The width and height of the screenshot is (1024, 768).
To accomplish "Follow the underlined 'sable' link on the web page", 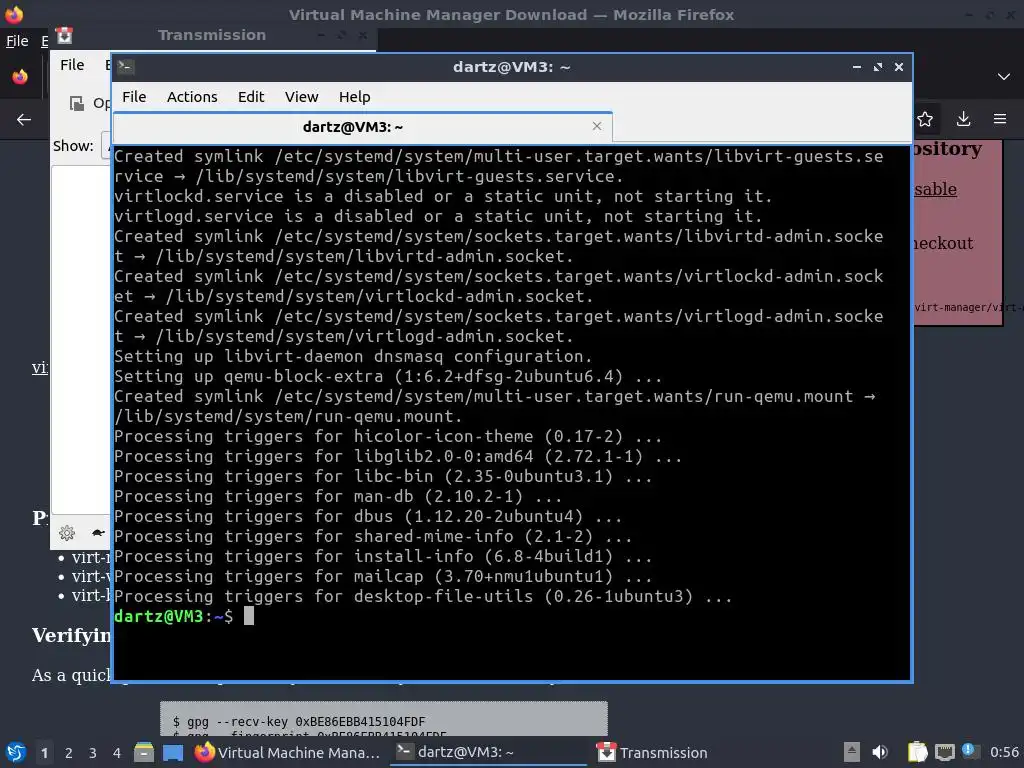I will point(936,189).
